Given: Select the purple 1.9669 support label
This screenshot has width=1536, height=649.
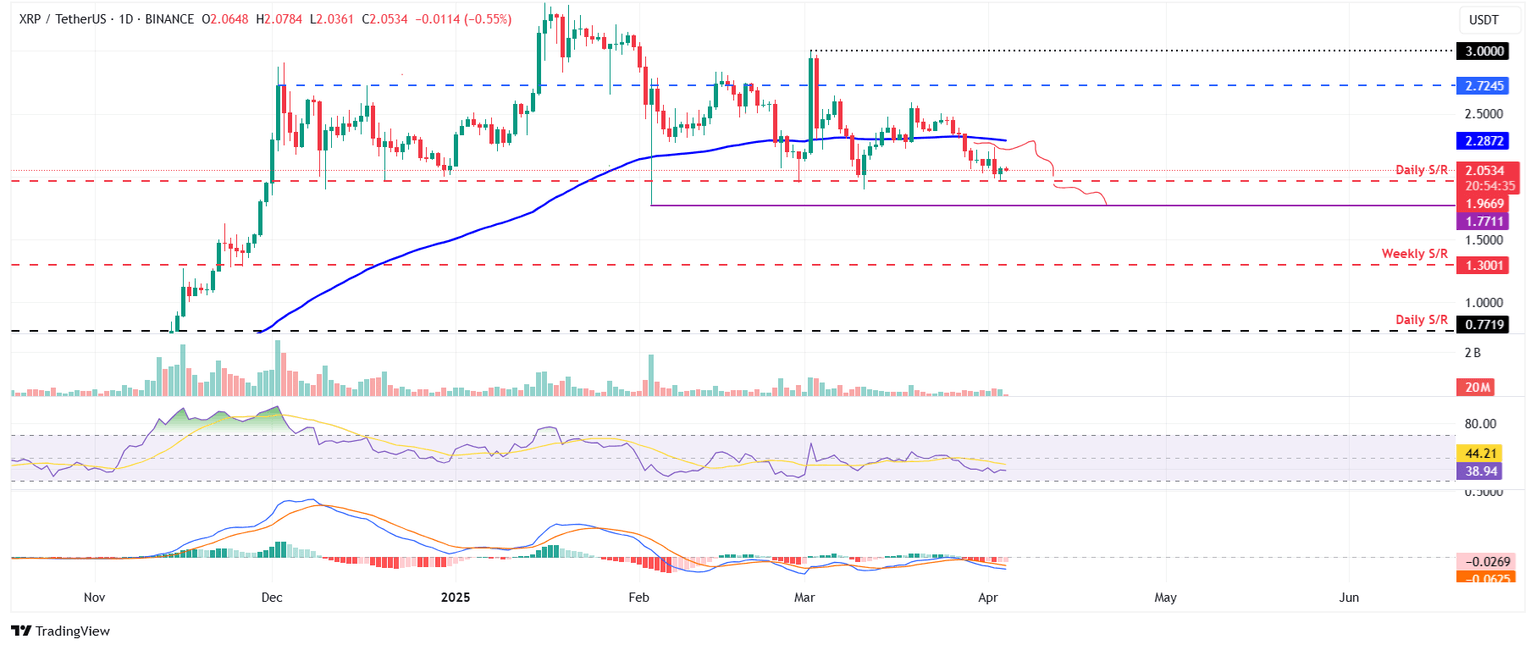Looking at the screenshot, I should click(1483, 203).
